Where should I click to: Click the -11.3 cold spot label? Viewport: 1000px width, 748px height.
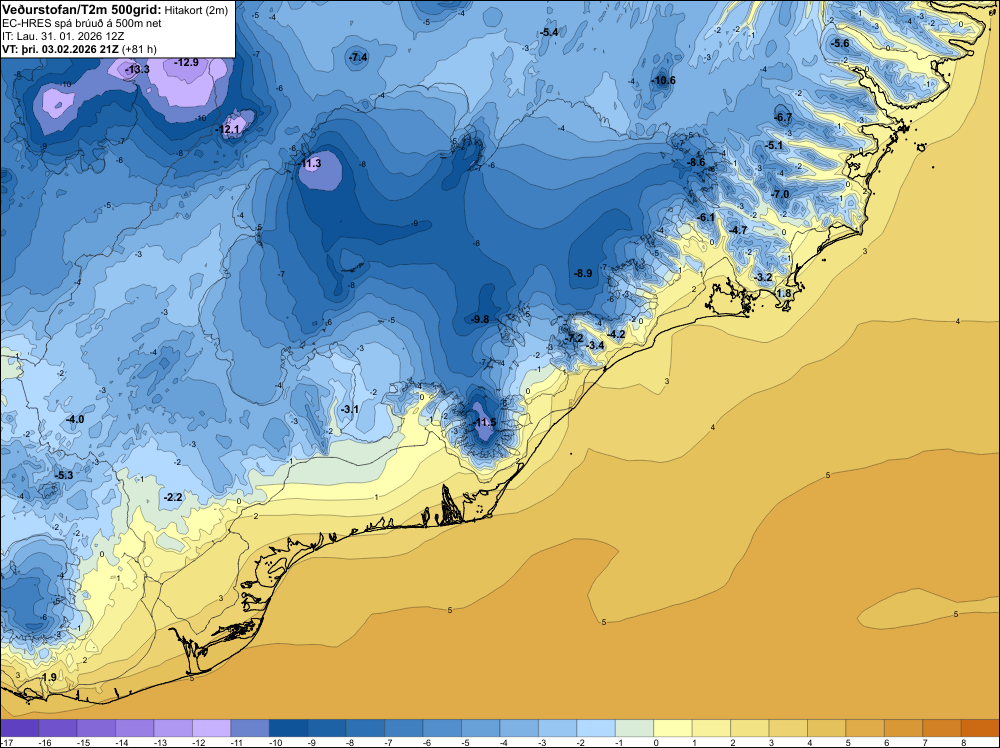point(309,164)
